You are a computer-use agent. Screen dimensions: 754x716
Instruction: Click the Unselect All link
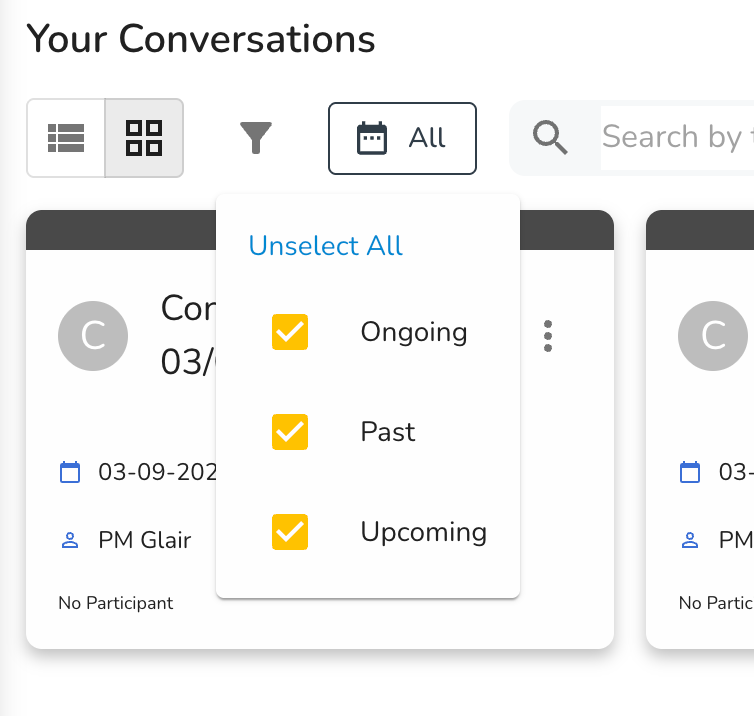pyautogui.click(x=326, y=246)
